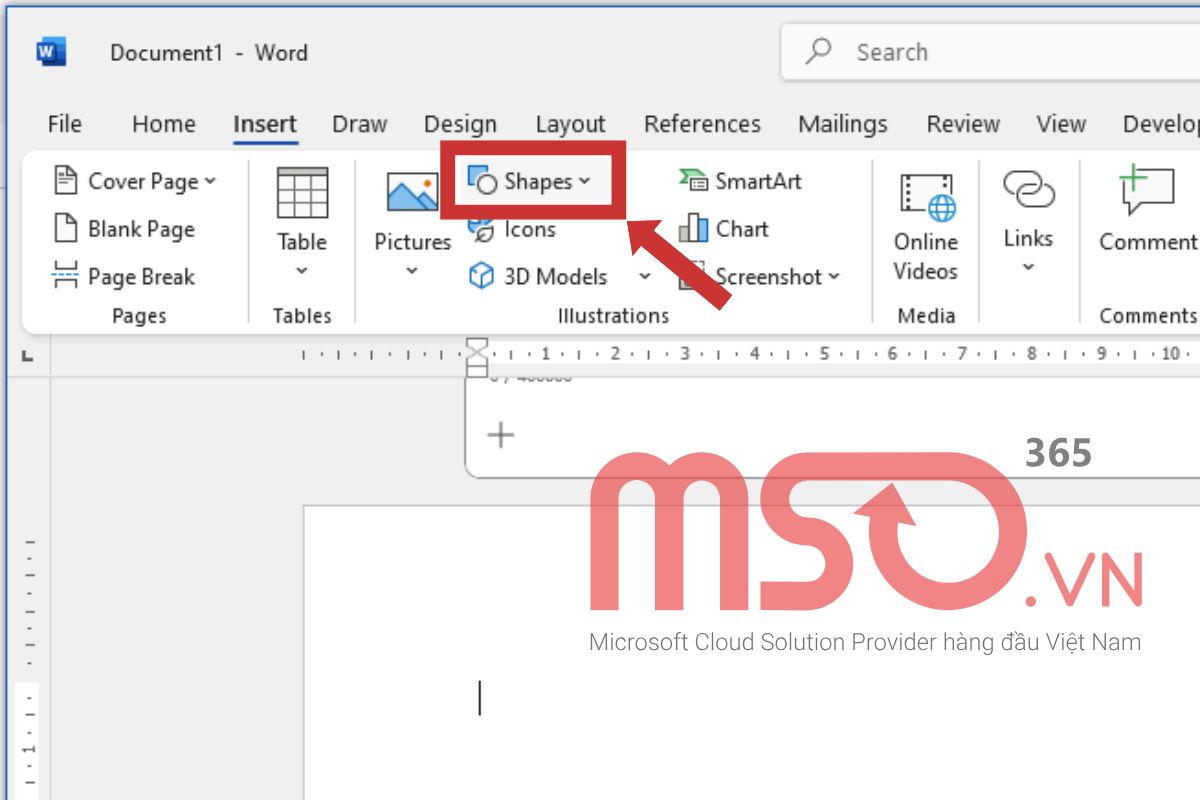This screenshot has height=800, width=1200.
Task: Switch to the View tab
Action: pos(1061,124)
